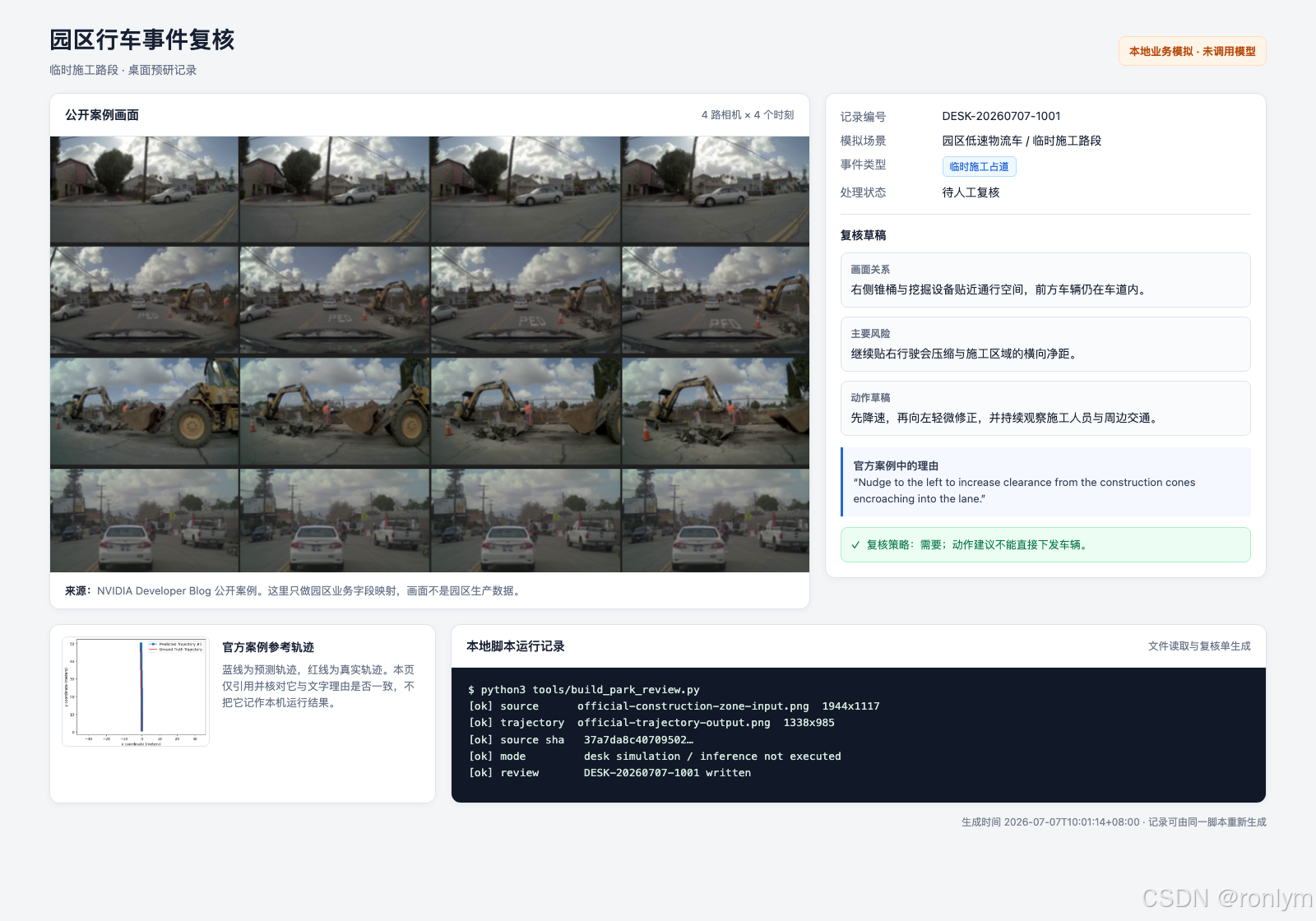Select the review DESK-20260707-1001 written line

[609, 773]
